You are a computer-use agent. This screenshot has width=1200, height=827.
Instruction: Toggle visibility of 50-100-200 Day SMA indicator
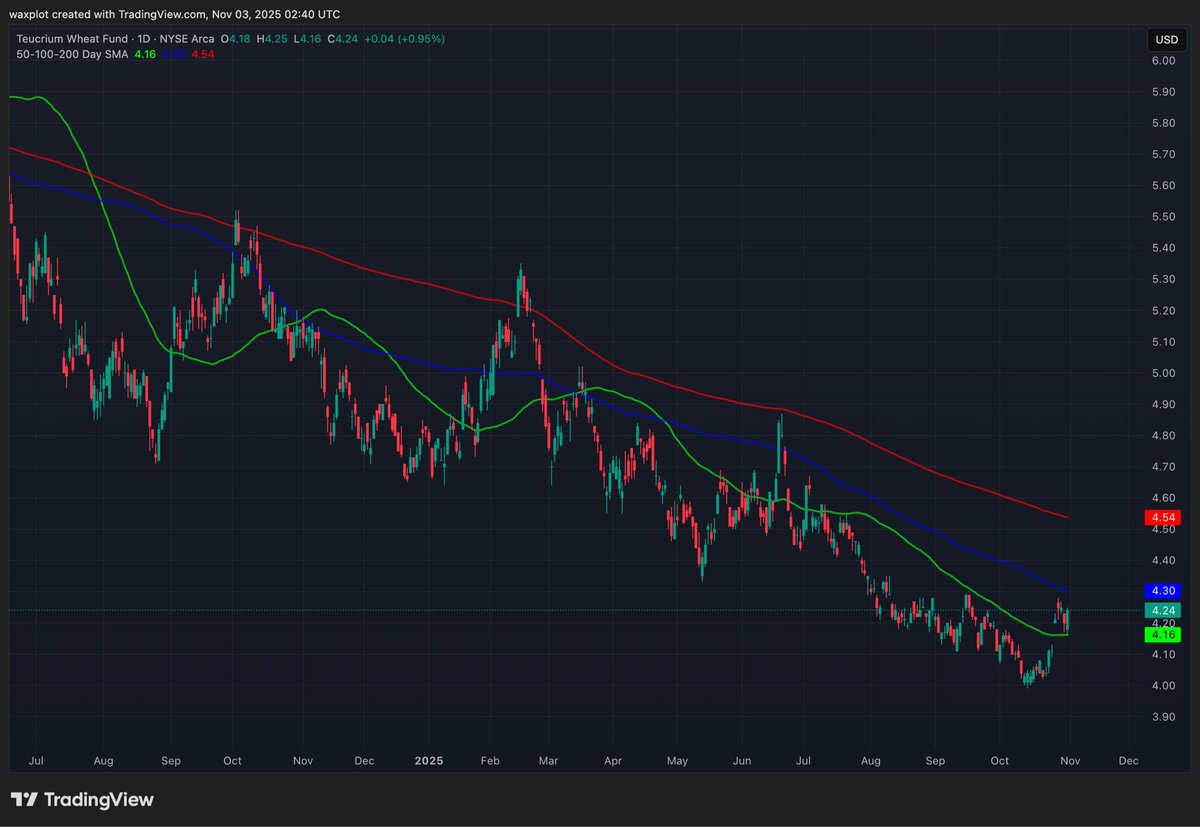[70, 55]
